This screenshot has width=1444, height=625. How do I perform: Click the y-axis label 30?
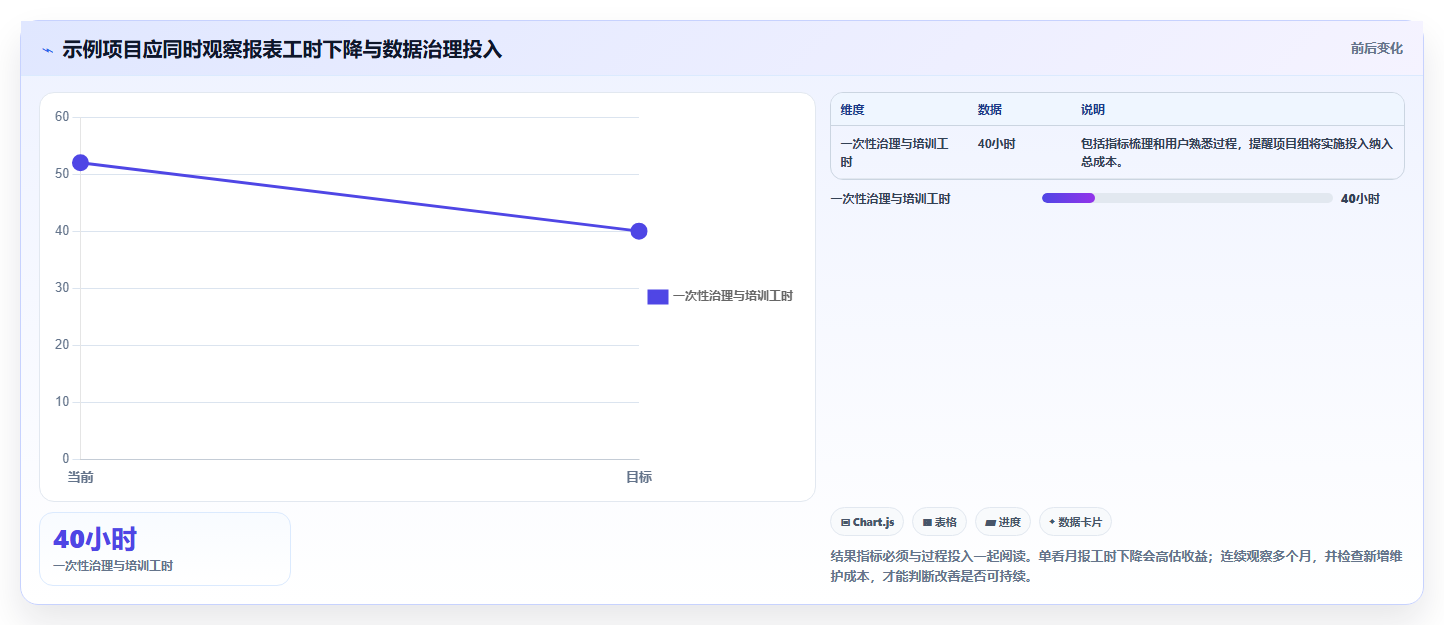pos(62,288)
